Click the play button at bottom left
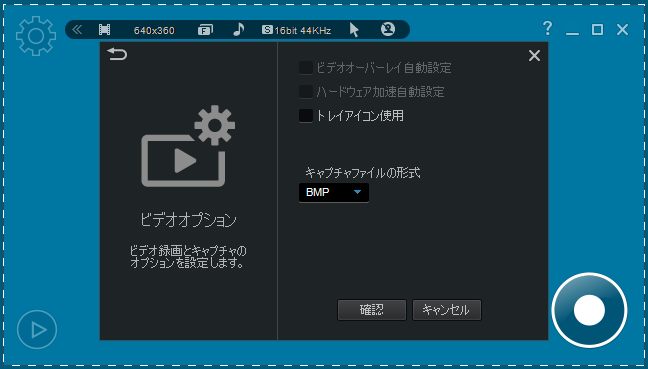The width and height of the screenshot is (648, 369). 37,330
